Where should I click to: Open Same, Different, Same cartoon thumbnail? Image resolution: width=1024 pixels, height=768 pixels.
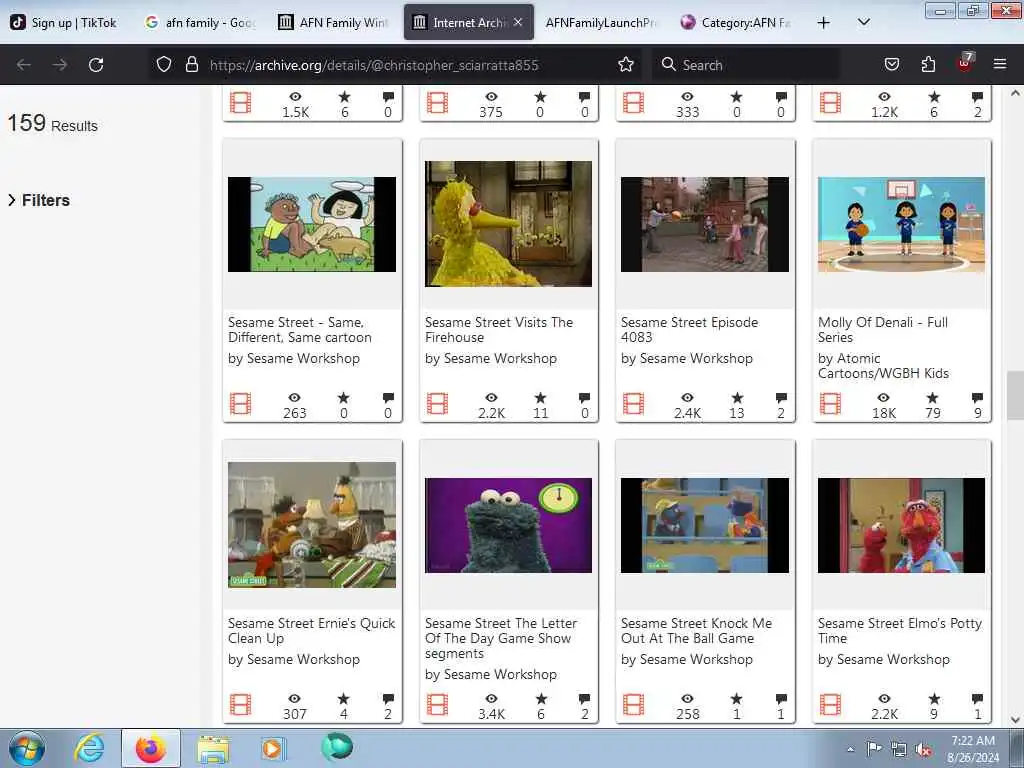(312, 224)
